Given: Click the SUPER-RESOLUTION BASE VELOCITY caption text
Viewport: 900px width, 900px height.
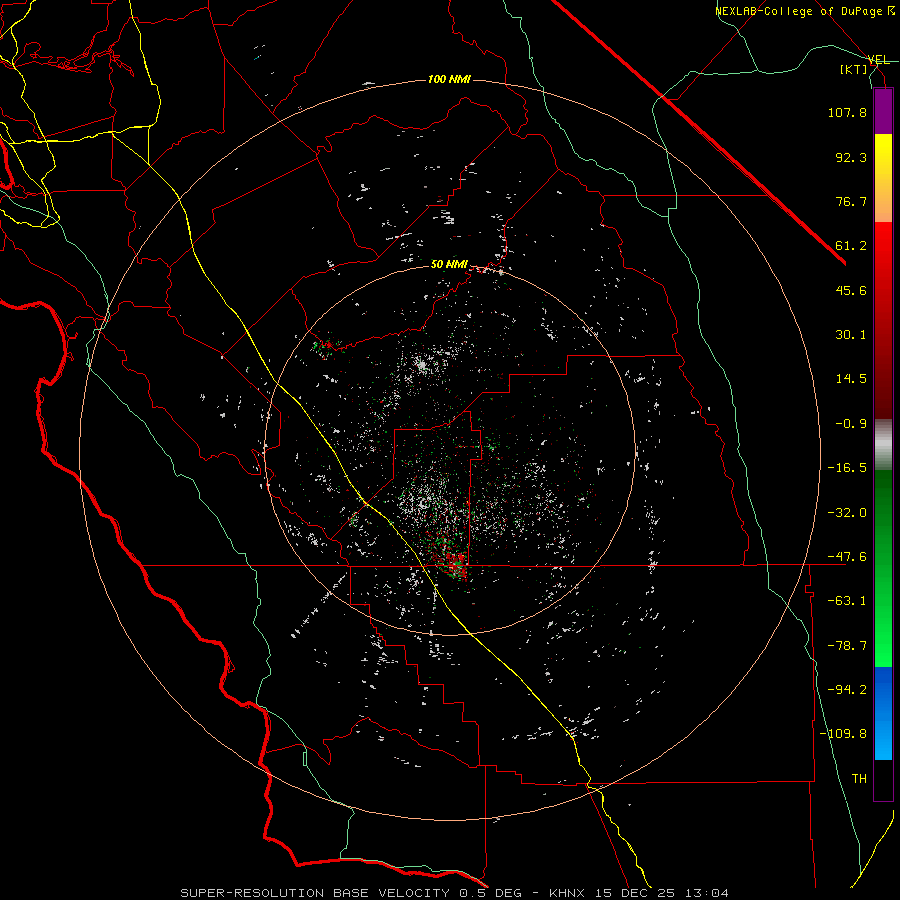Looking at the screenshot, I should [316, 893].
